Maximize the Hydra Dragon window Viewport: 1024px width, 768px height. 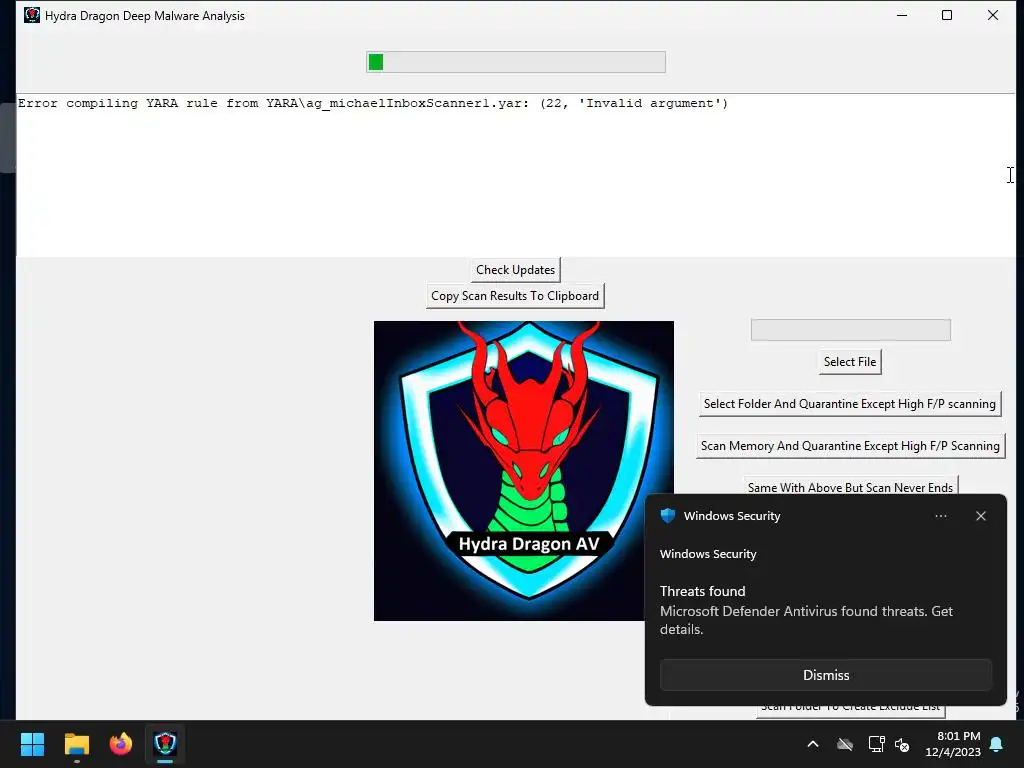pyautogui.click(x=947, y=15)
